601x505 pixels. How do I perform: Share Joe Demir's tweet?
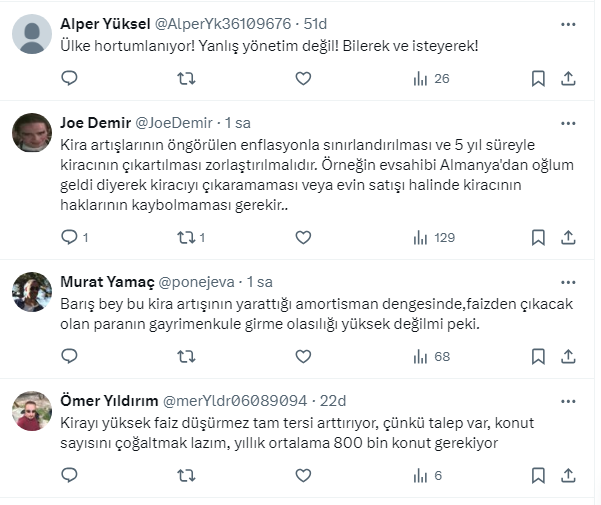coord(567,237)
